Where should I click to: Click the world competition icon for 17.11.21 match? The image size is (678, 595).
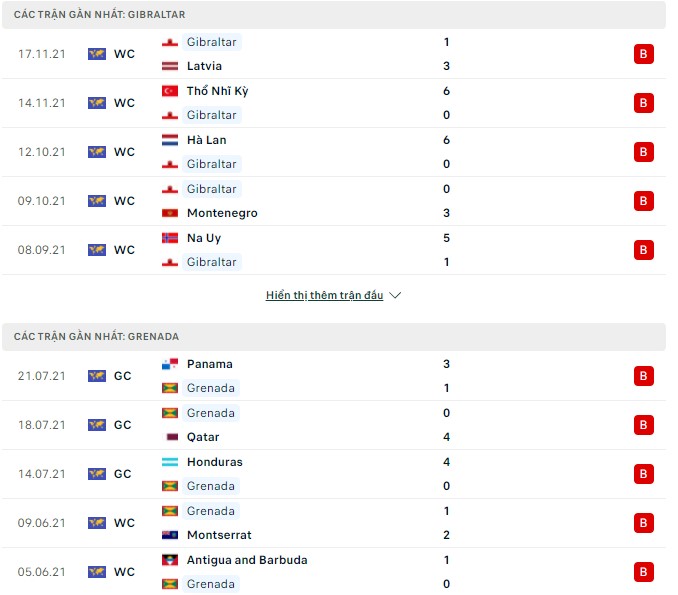click(x=97, y=54)
